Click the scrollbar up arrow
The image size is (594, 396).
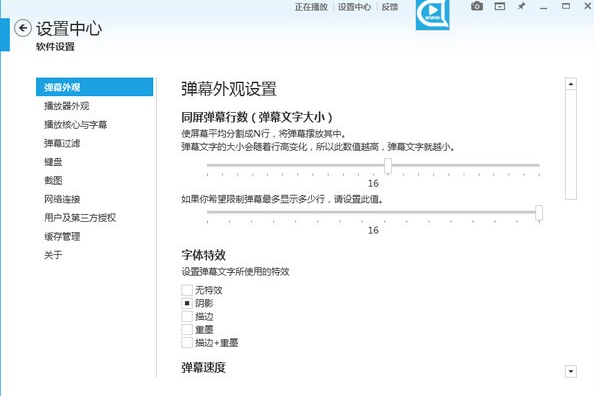(x=571, y=83)
